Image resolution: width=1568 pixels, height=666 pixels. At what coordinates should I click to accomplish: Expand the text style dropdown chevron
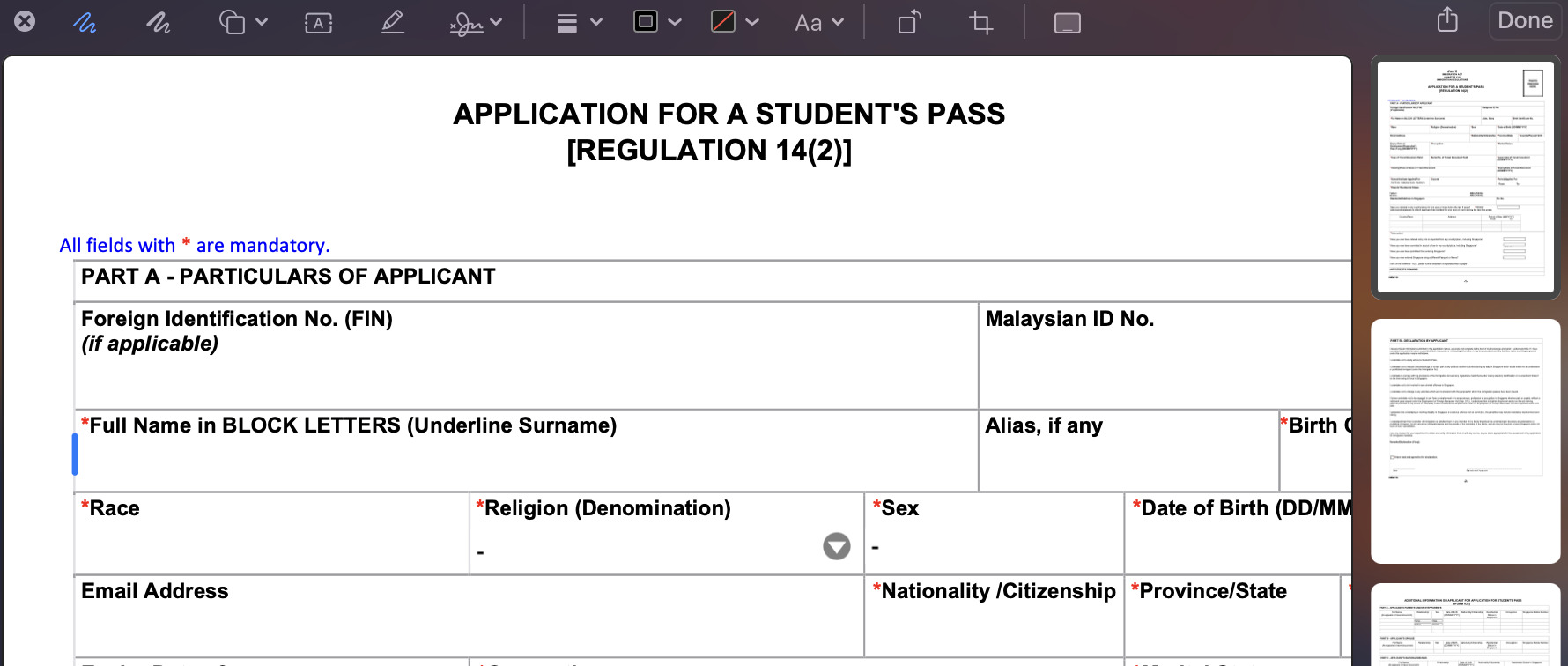point(838,22)
